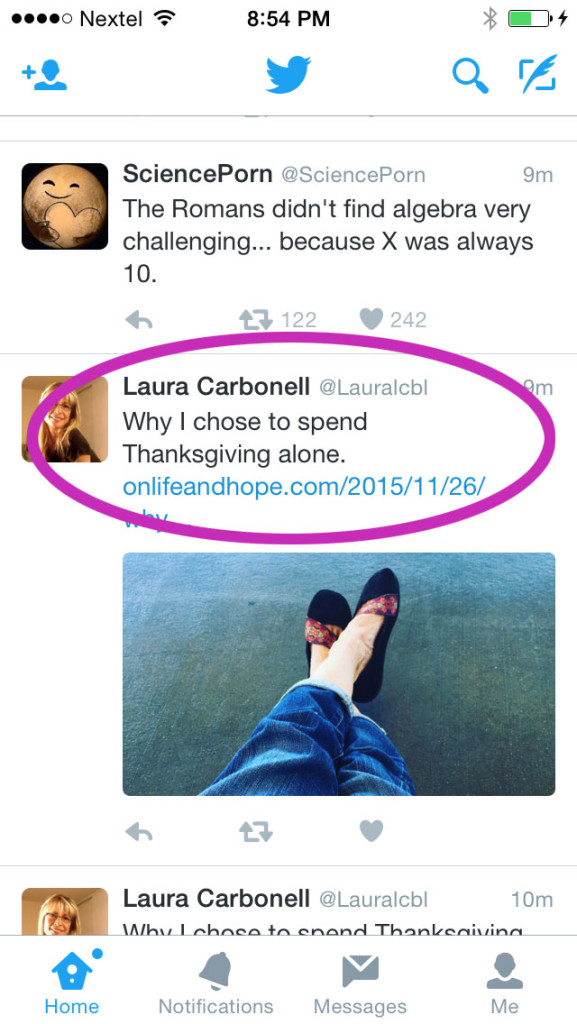Open @Lauralcbl handle in the 10m tweet
The height and width of the screenshot is (1024, 577).
click(373, 899)
